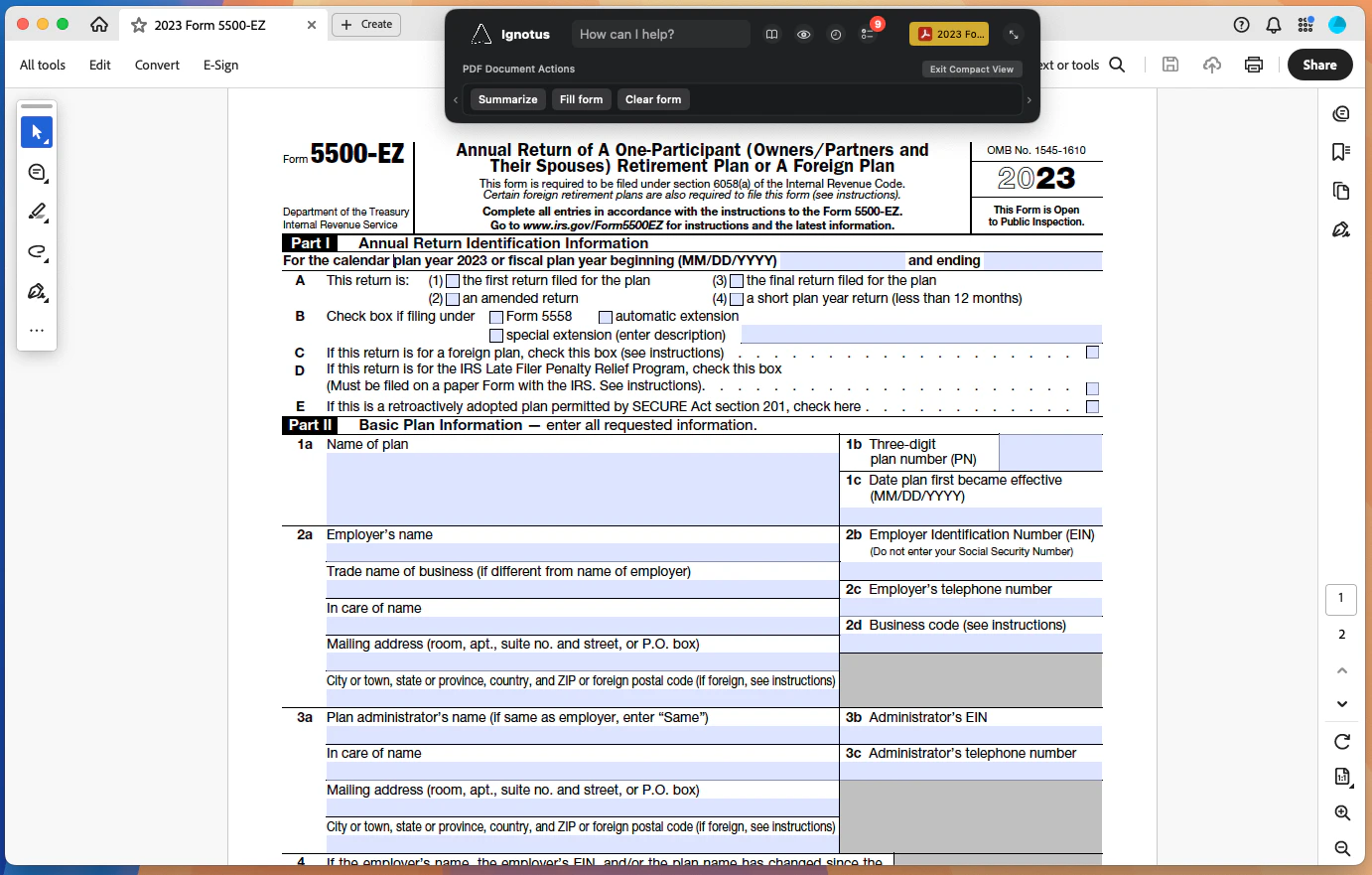Screen dimensions: 1372x875
Task: Zoom in using the magnifier icon
Action: (x=1341, y=812)
